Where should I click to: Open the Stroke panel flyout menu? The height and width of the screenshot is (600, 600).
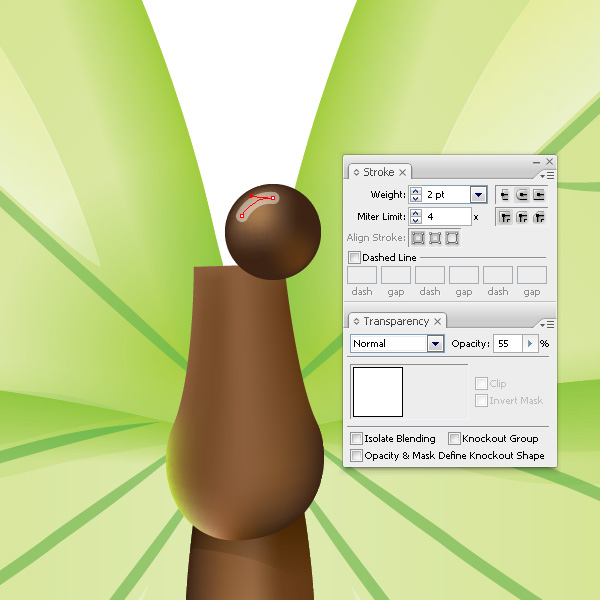547,175
